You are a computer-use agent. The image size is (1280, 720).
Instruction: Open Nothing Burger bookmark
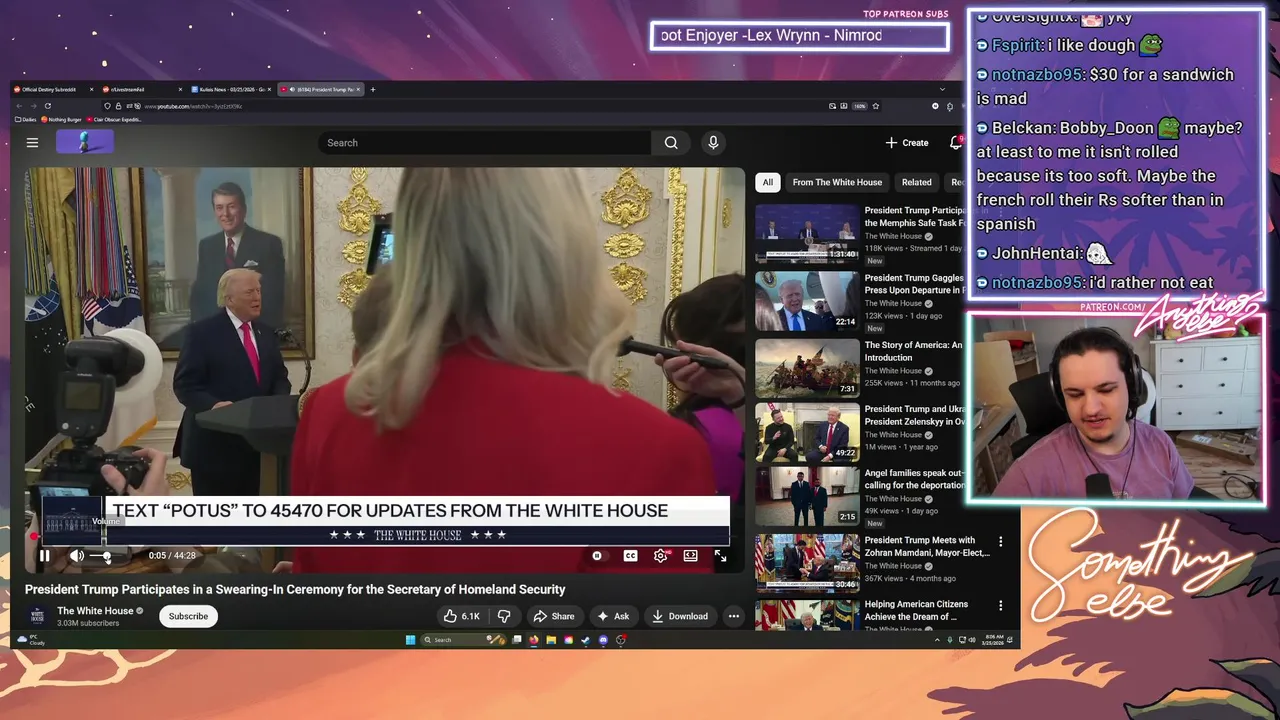point(62,119)
